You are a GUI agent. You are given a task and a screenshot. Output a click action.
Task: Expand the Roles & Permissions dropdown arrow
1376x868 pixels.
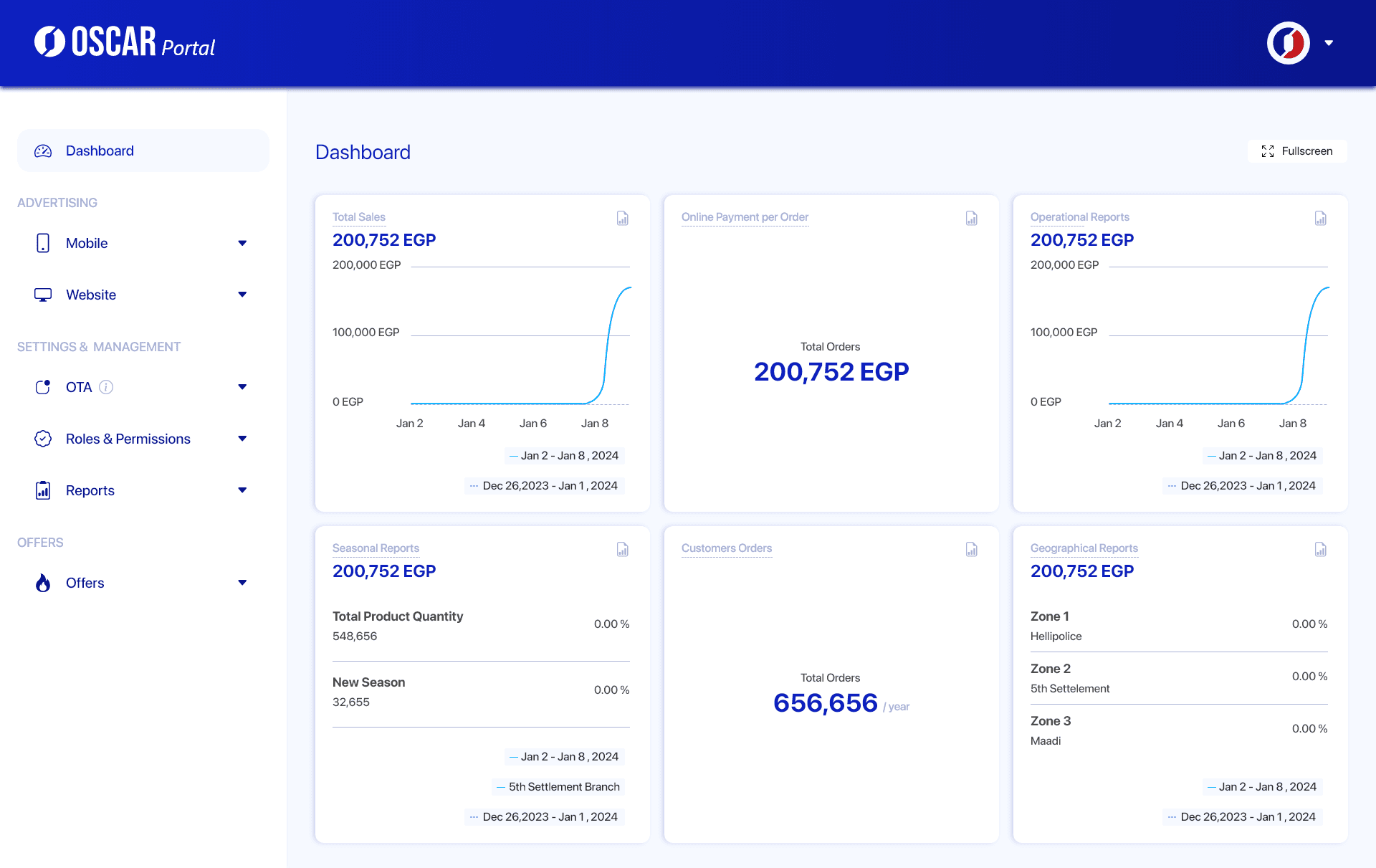click(x=242, y=439)
